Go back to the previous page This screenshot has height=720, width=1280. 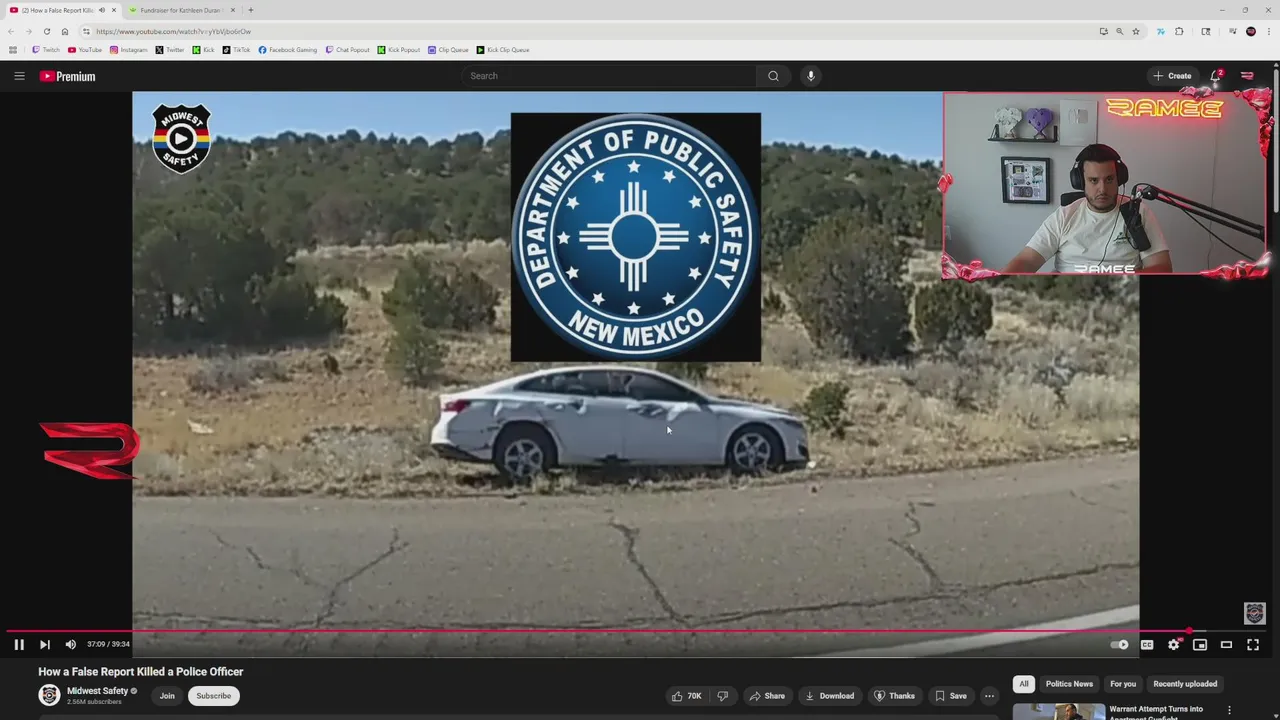pyautogui.click(x=11, y=31)
